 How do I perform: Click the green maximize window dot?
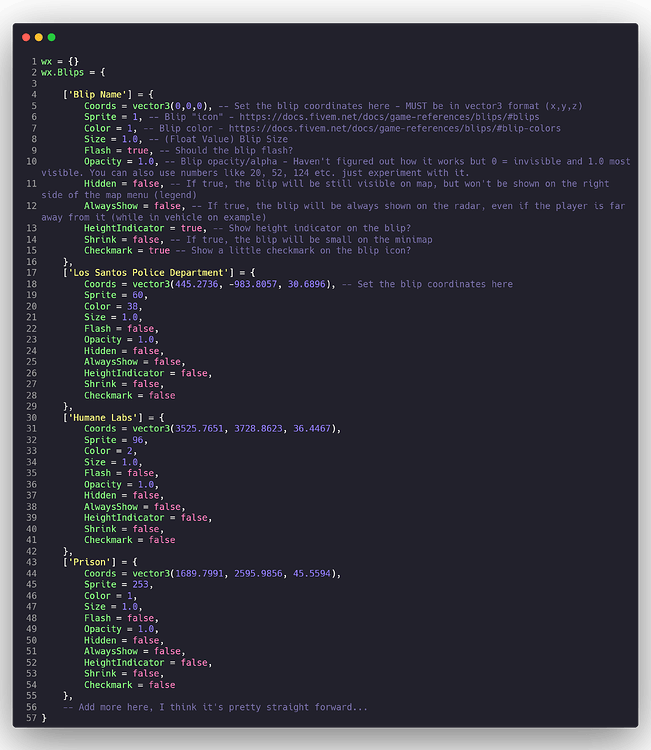pos(51,37)
